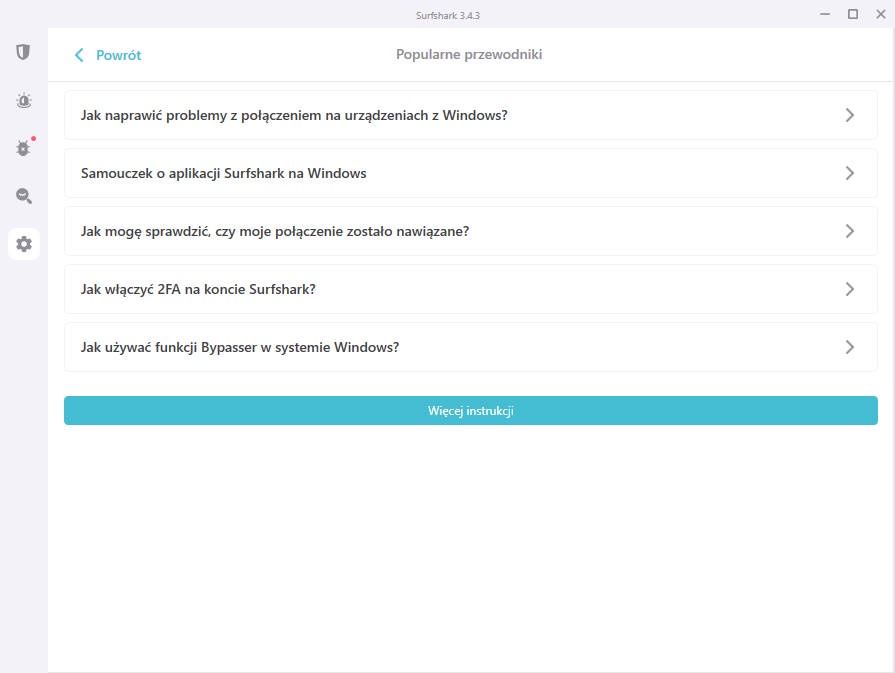This screenshot has height=673, width=895.
Task: Close the Surfshark window
Action: (x=881, y=14)
